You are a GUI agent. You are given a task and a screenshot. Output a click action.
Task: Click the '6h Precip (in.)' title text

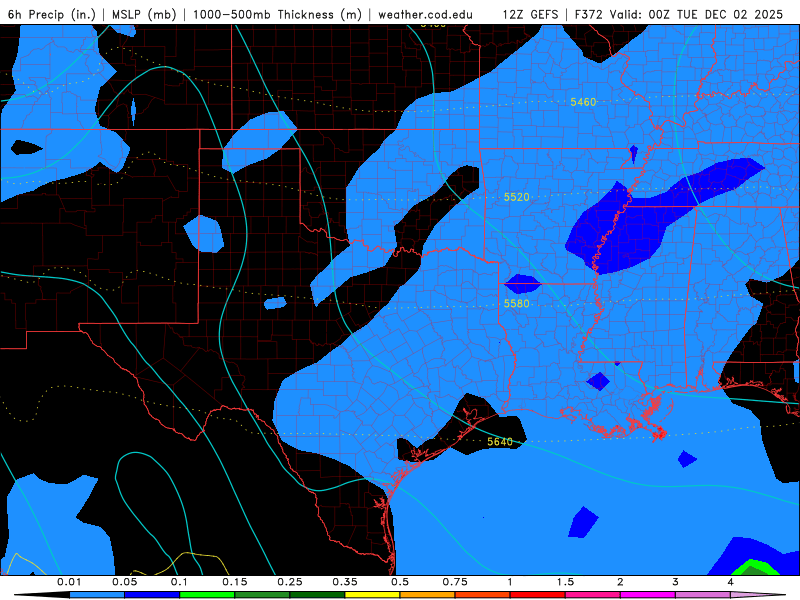52,14
